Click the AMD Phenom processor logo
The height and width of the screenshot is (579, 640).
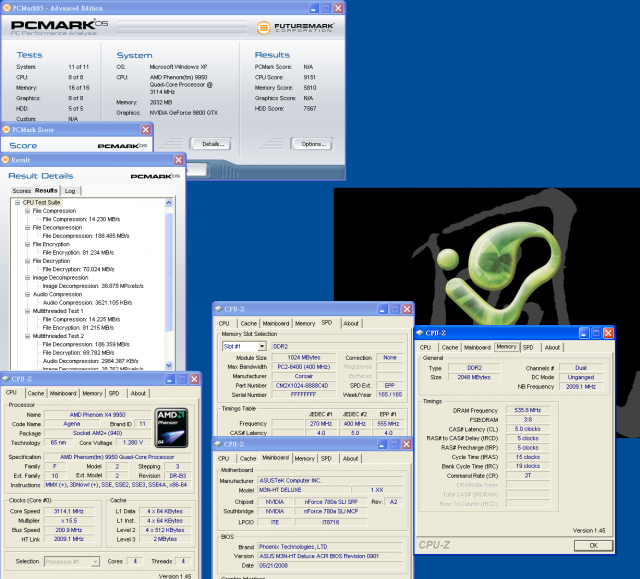coord(172,428)
